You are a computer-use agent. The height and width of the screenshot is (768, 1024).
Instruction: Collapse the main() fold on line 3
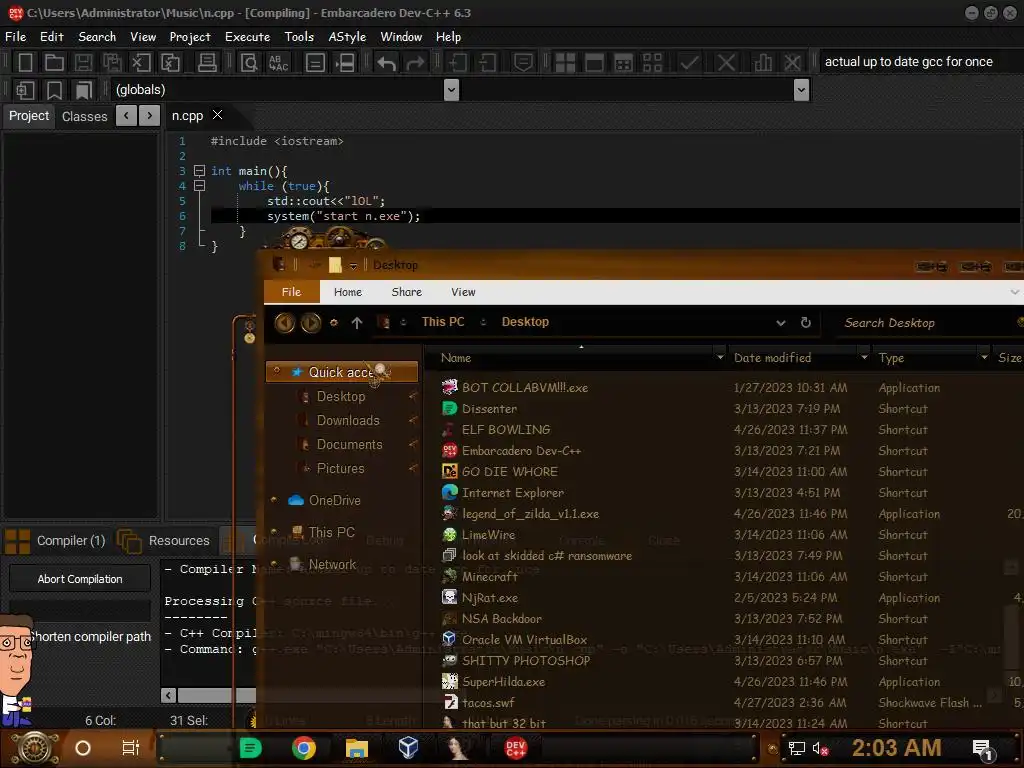(x=200, y=171)
